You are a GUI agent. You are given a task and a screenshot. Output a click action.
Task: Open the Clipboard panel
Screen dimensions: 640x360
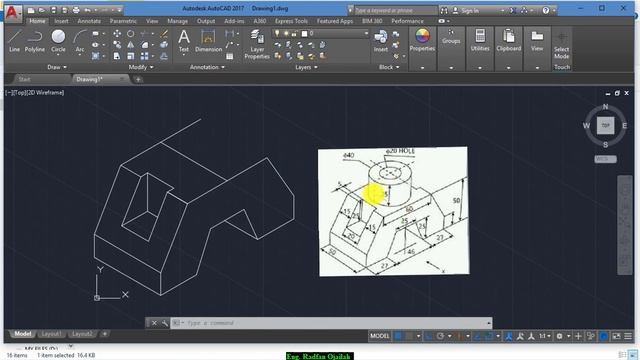(509, 40)
